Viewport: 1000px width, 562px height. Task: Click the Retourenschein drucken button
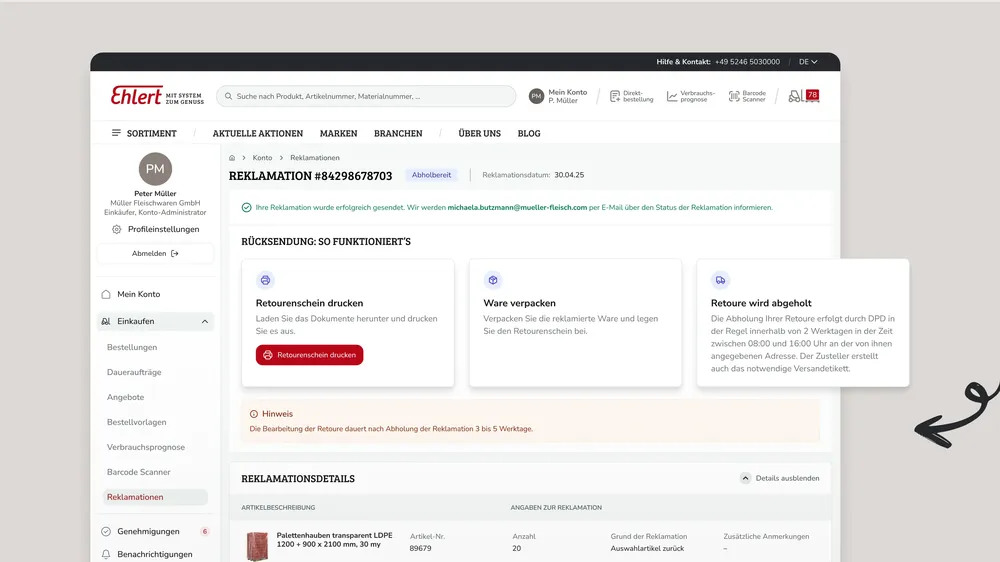coord(309,355)
